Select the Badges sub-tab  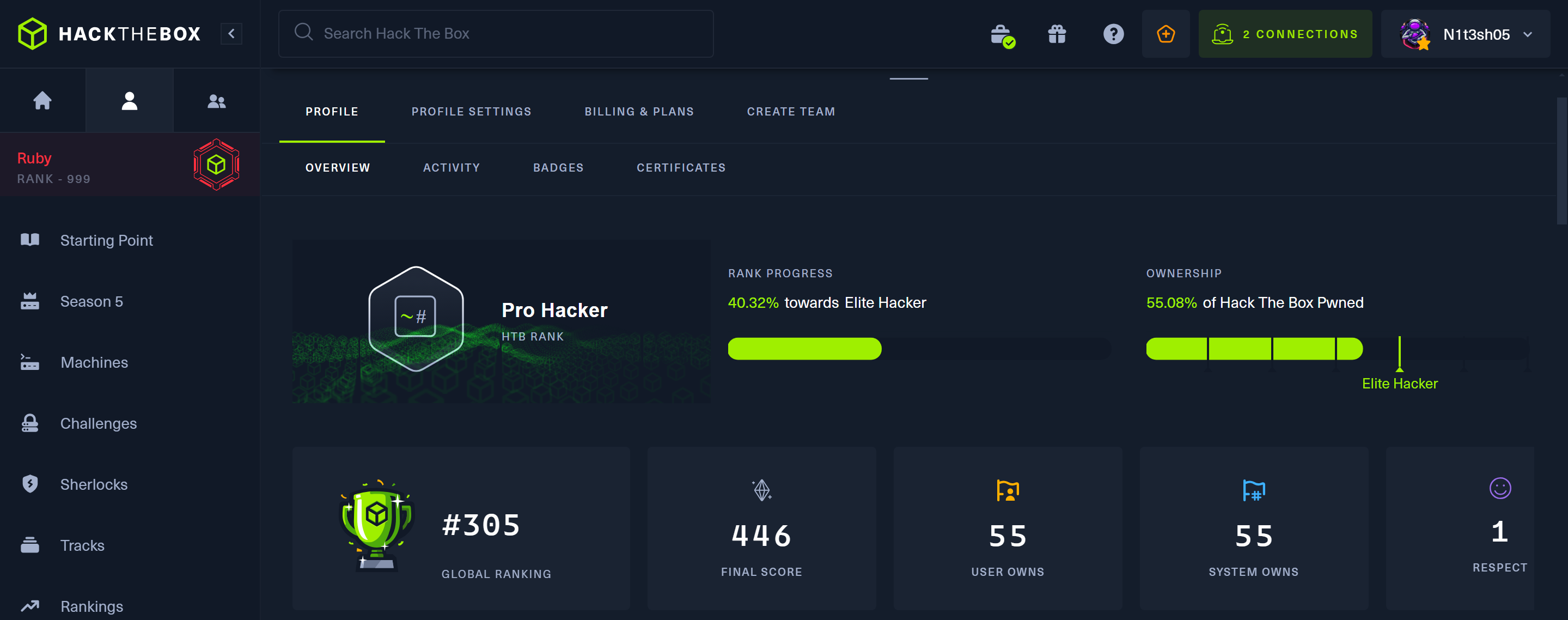[558, 167]
